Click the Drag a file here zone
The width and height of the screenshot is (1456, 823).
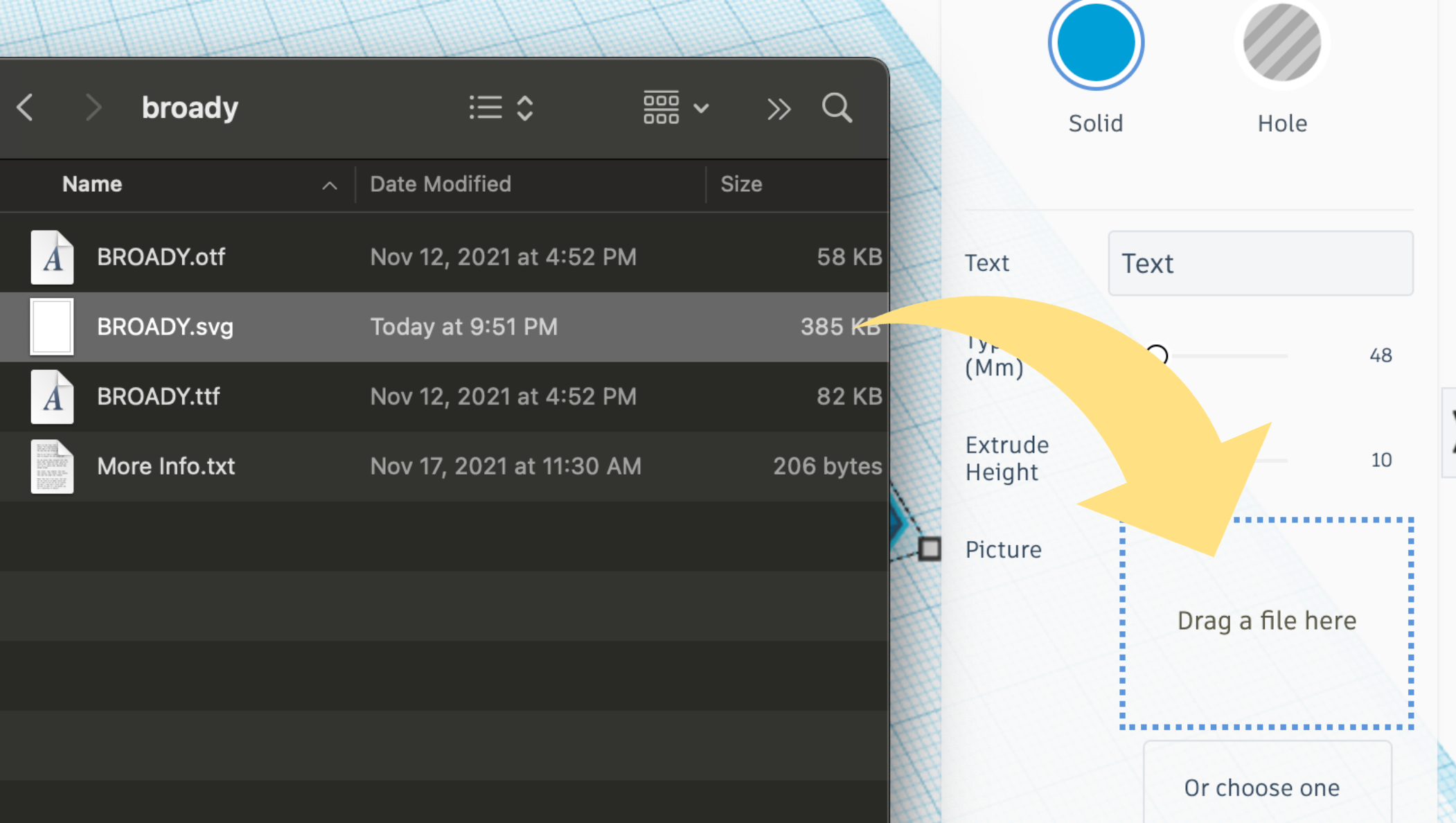[x=1266, y=621]
